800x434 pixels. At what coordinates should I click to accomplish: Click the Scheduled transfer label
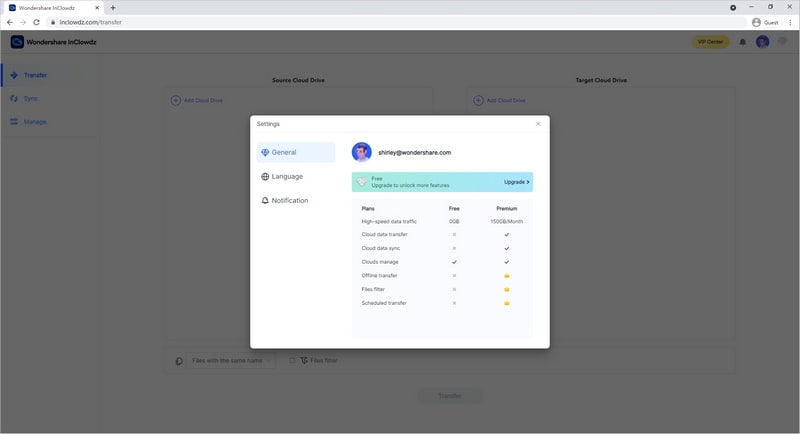pos(384,303)
